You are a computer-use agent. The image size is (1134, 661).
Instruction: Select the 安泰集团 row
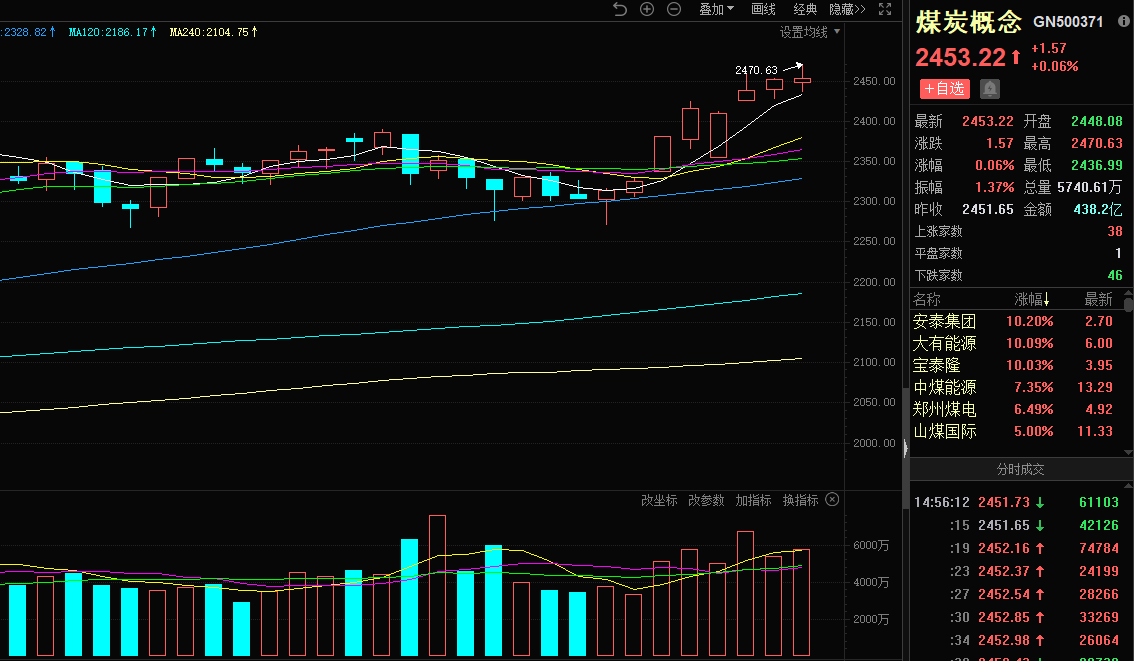[1016, 321]
